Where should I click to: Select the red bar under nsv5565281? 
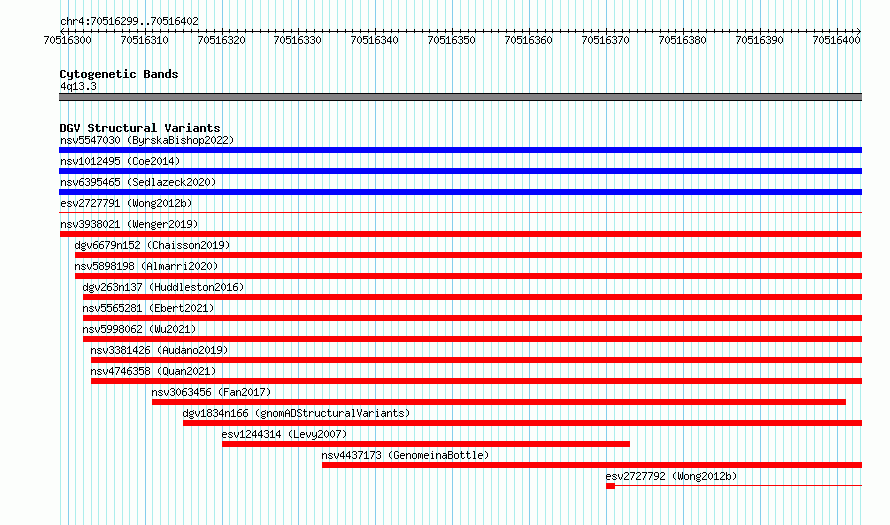pos(472,318)
